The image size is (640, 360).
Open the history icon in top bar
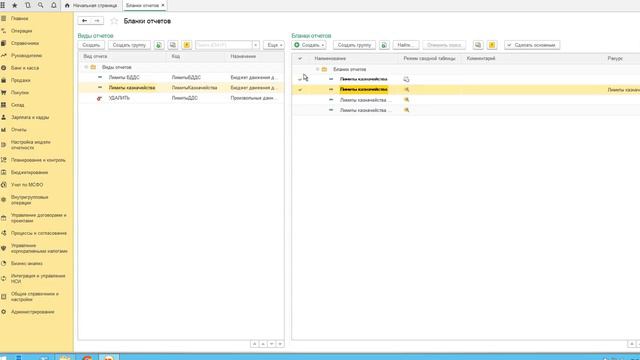point(28,5)
